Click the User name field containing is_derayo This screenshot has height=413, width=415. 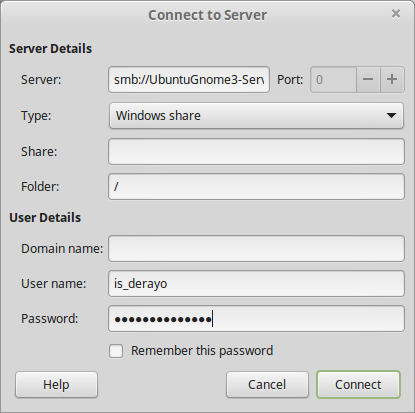(x=256, y=284)
